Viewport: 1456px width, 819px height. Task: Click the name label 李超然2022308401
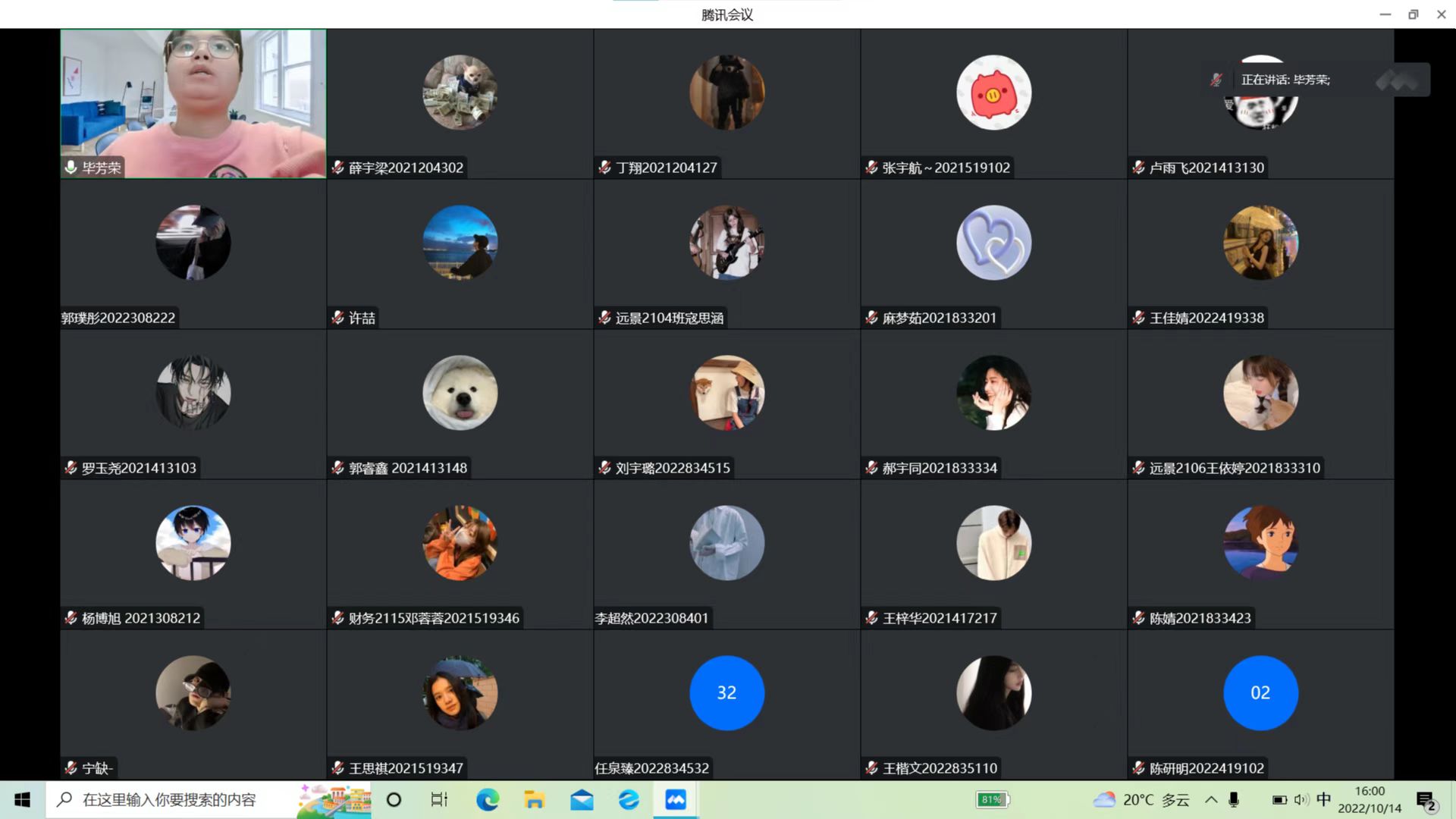click(651, 618)
